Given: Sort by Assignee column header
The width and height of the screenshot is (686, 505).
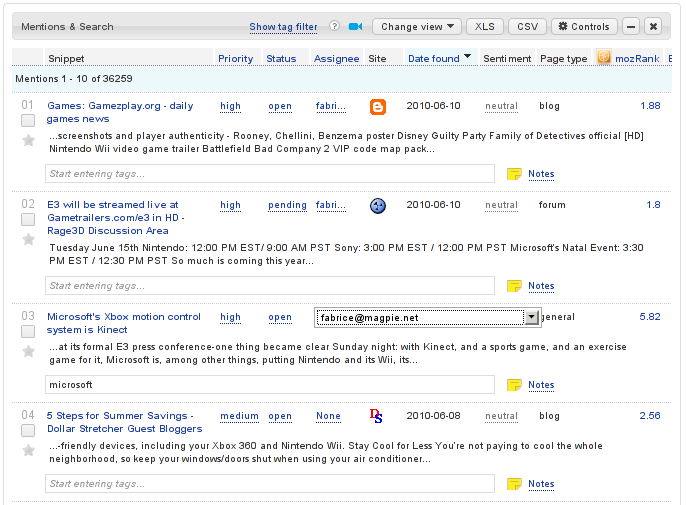Looking at the screenshot, I should (x=336, y=59).
